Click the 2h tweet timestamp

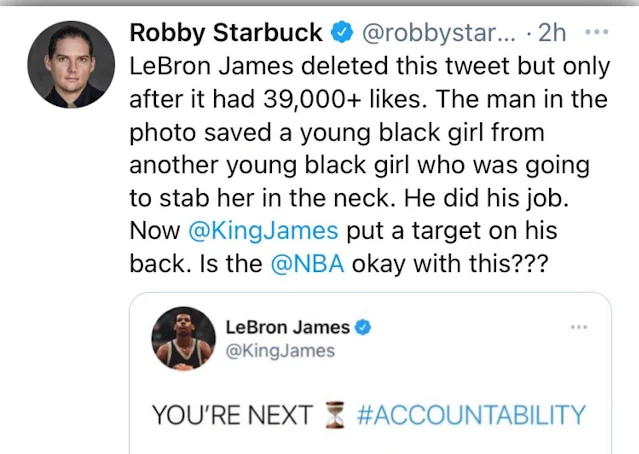pyautogui.click(x=551, y=34)
